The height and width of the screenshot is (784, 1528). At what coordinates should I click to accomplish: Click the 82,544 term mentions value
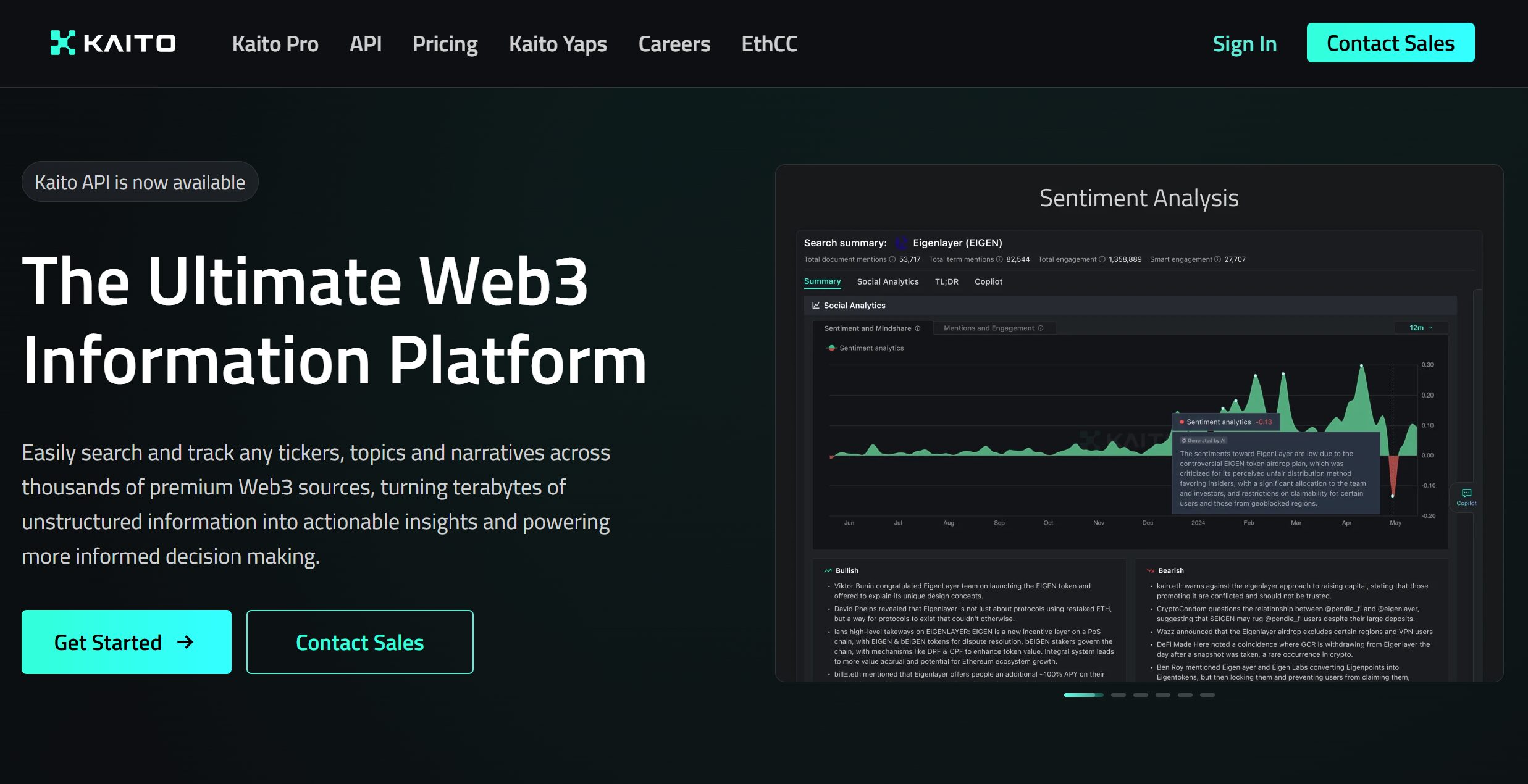coord(1018,259)
